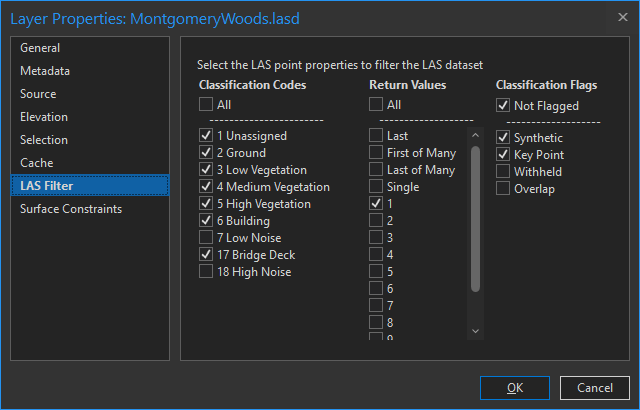Check All under Return Values
The image size is (640, 410).
[376, 104]
